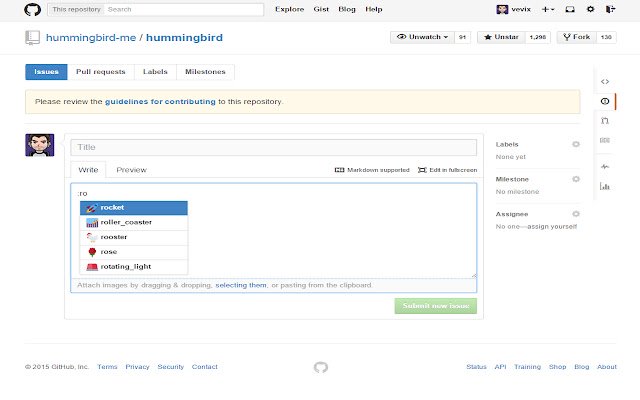Viewport: 640px width, 400px height.
Task: Open the Training footer link
Action: (x=527, y=367)
